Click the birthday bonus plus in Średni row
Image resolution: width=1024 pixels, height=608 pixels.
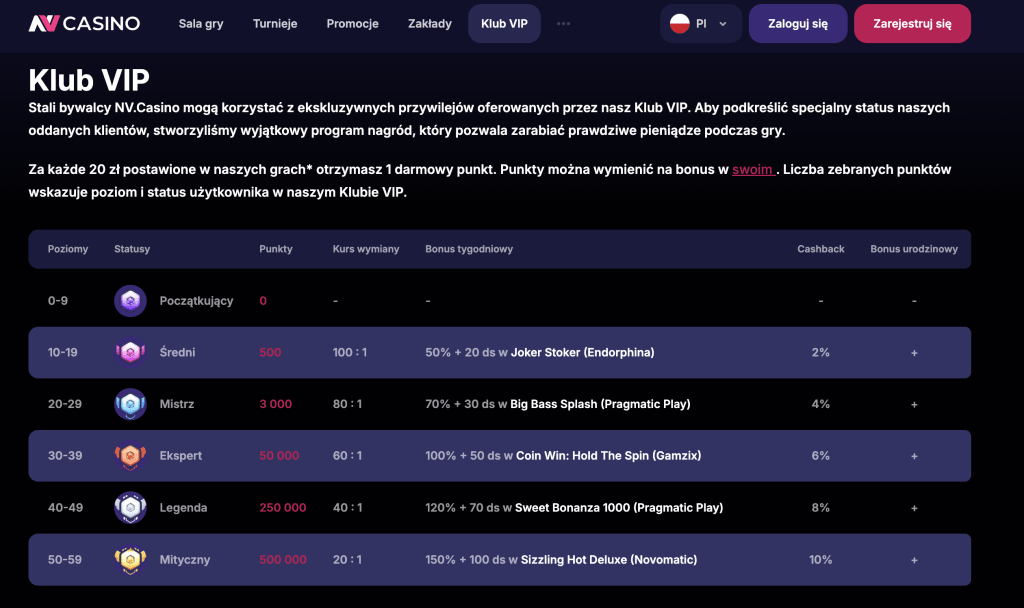click(x=914, y=353)
